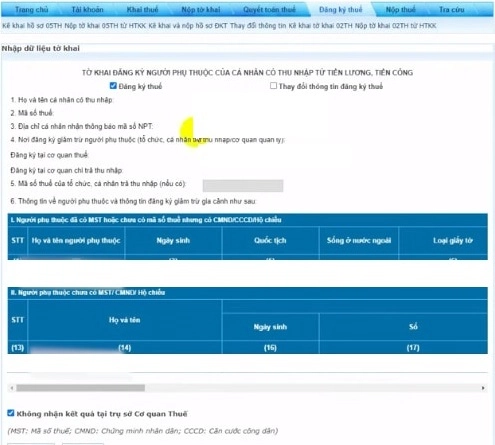The height and width of the screenshot is (445, 495).
Task: Check the Đăng ký thuế checkbox
Action: tap(113, 86)
